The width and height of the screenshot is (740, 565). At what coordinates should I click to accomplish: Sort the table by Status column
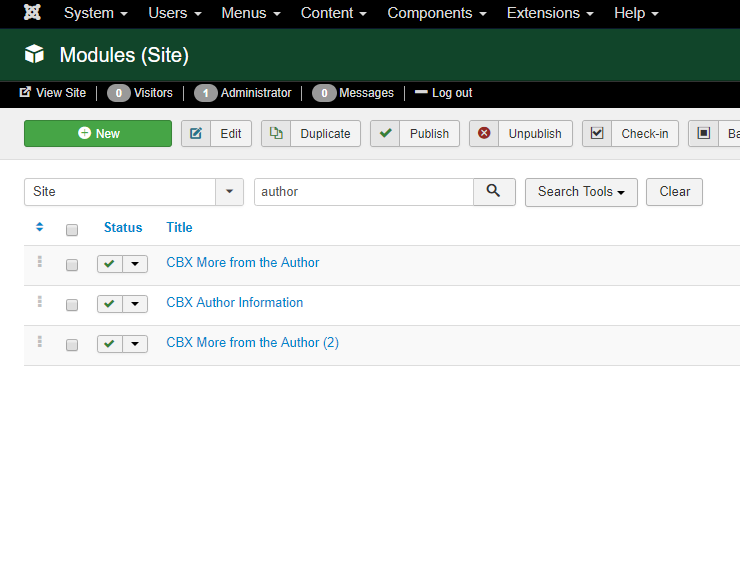123,228
